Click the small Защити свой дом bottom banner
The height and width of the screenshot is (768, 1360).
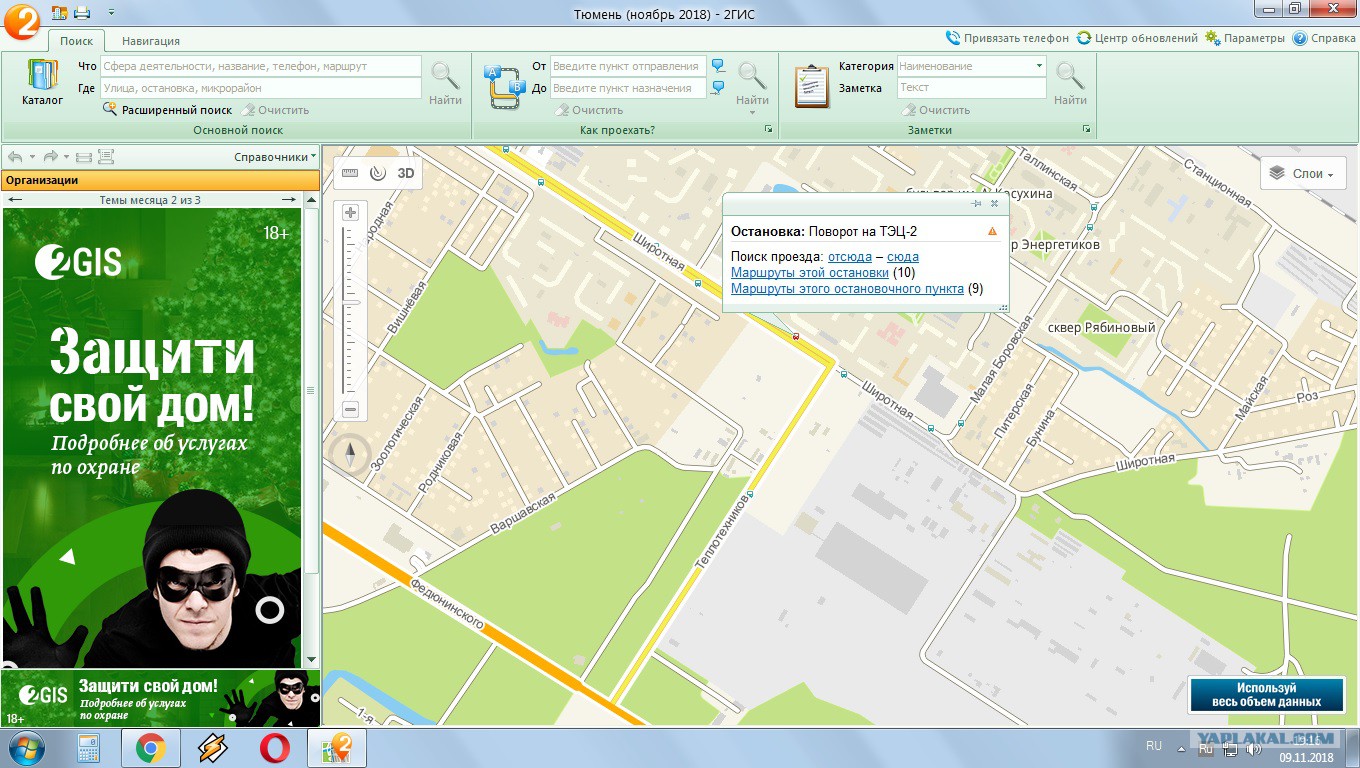click(x=160, y=697)
